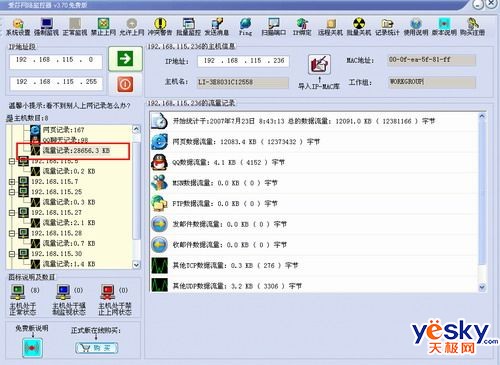Click the 购买 shopping cart button
This screenshot has width=500, height=365.
[97, 348]
